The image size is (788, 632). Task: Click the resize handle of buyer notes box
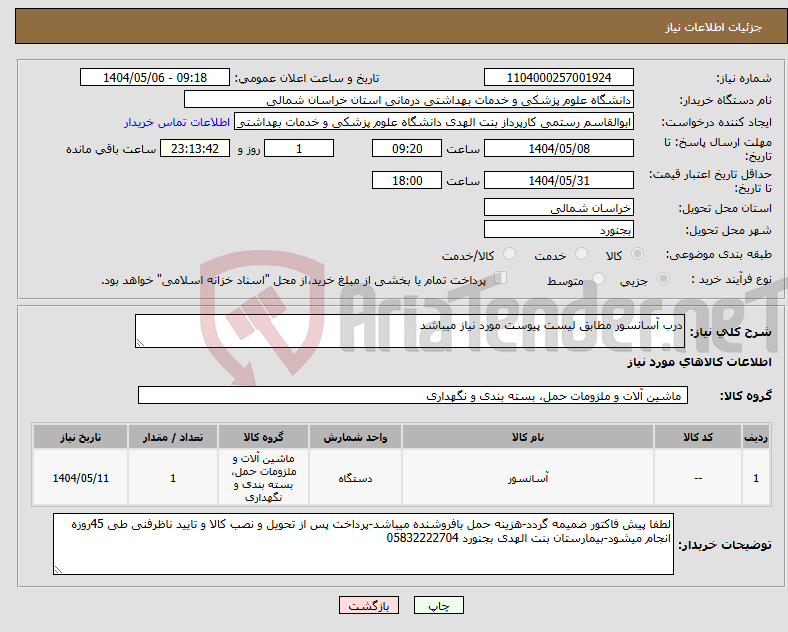point(58,570)
